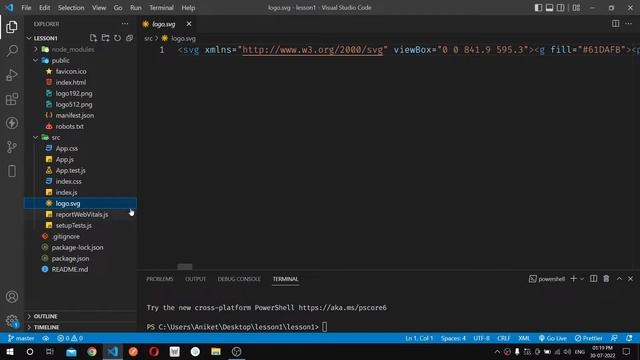
Task: Open Customize Layout icon
Action: tap(576, 7)
